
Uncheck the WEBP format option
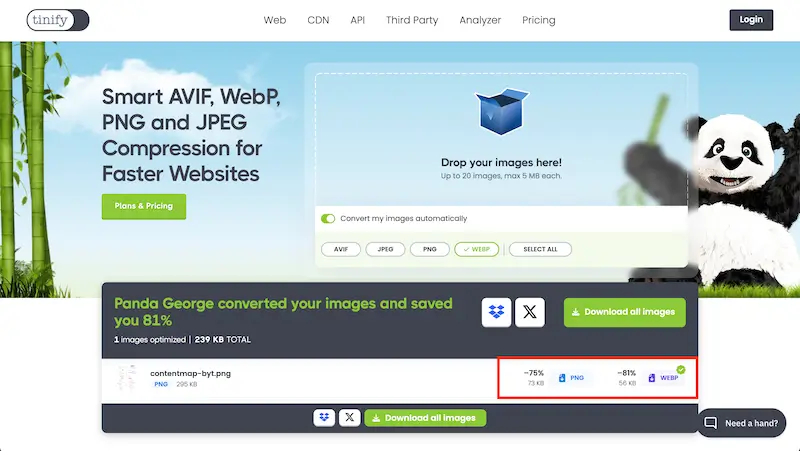coord(476,249)
